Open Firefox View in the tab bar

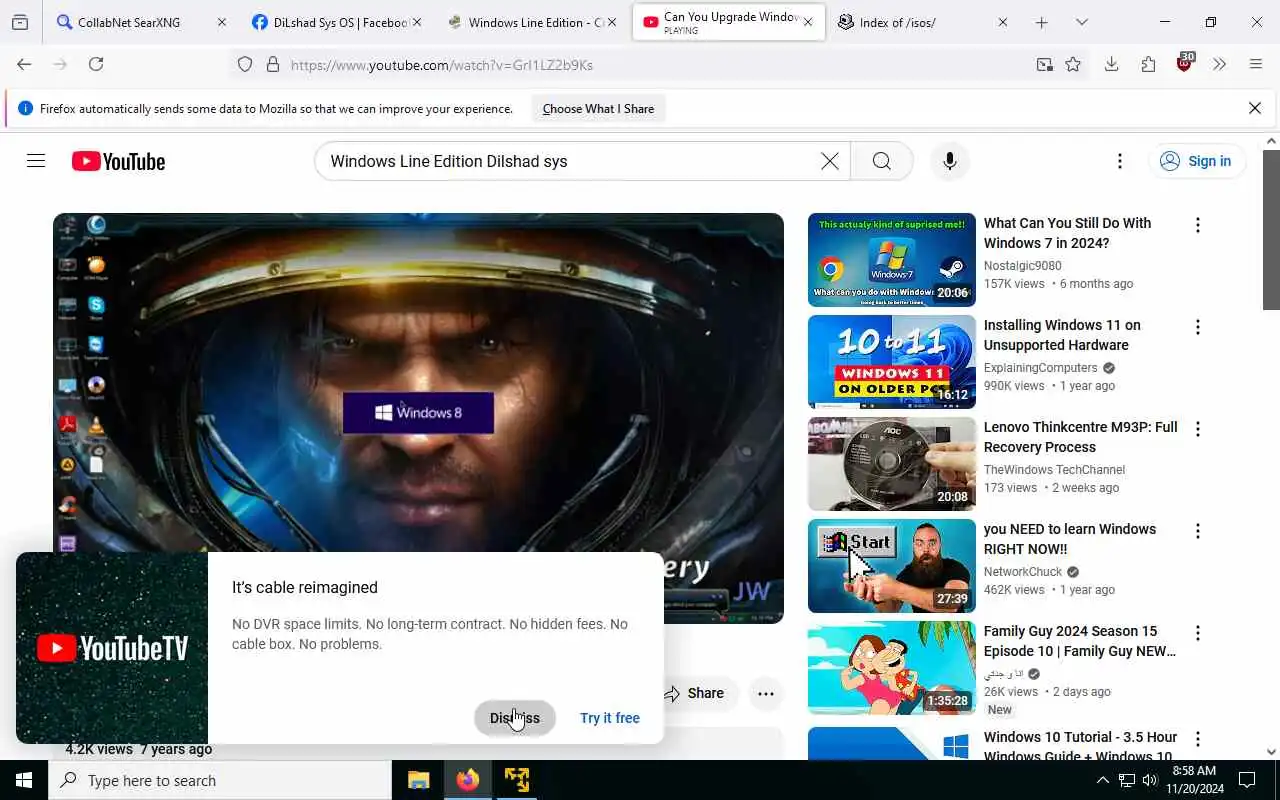pos(20,22)
